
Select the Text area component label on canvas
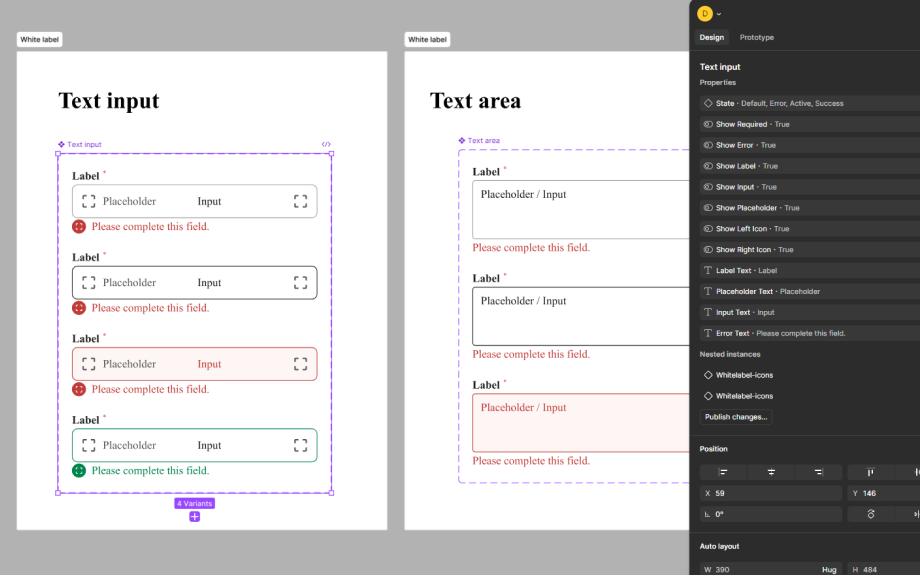point(479,141)
